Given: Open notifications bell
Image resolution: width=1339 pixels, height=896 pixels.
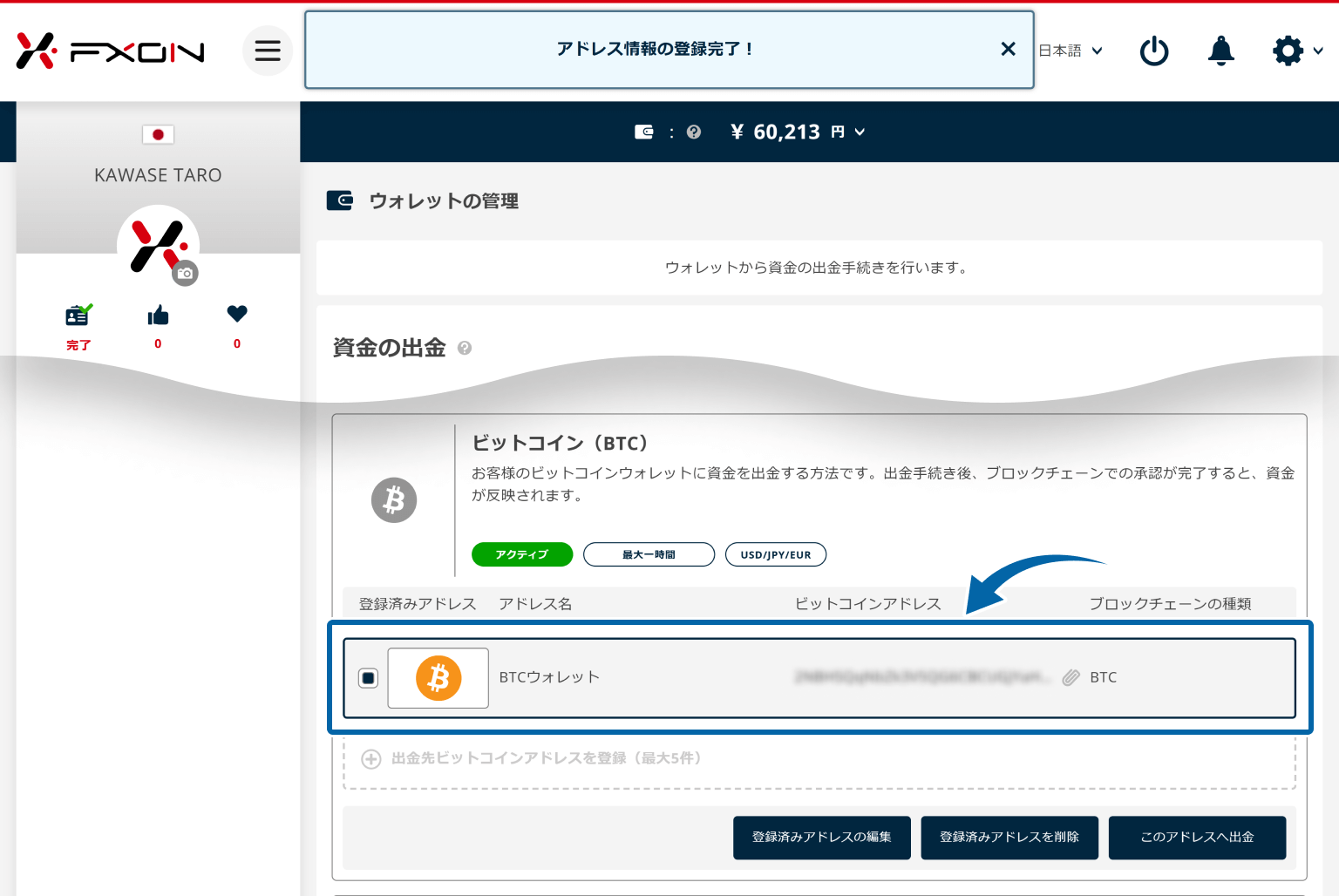Looking at the screenshot, I should click(x=1220, y=51).
